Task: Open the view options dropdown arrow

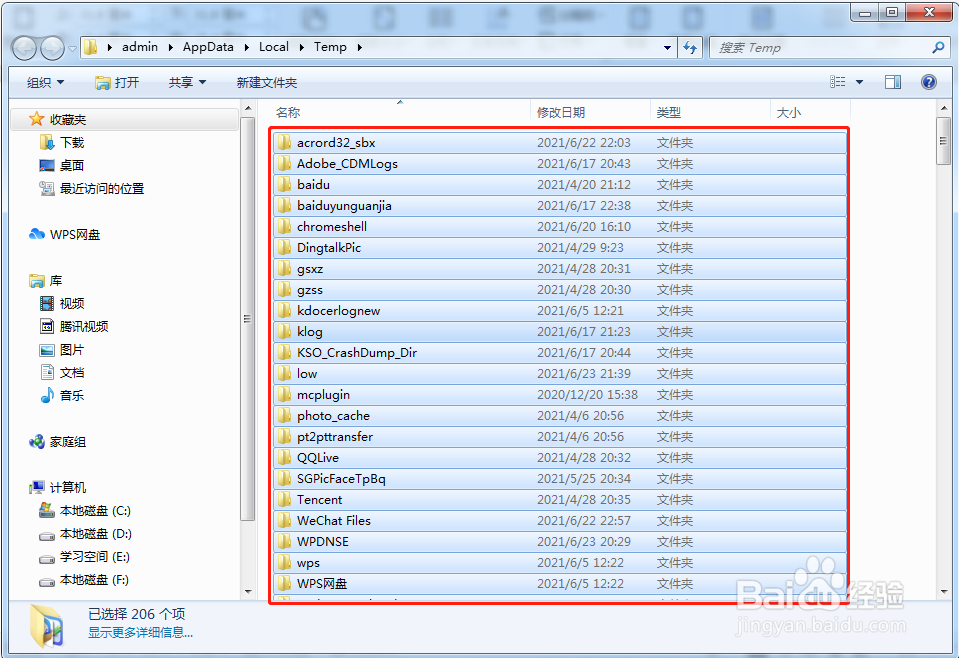Action: (859, 81)
